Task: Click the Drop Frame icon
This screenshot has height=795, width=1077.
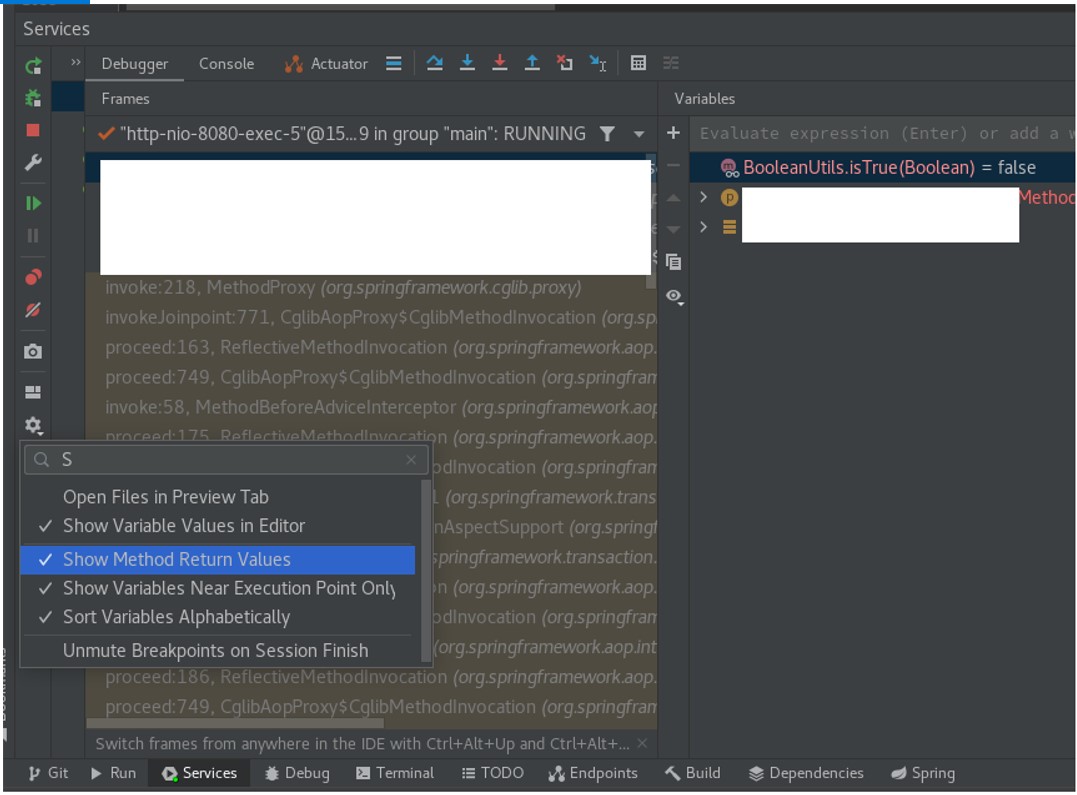Action: point(565,63)
